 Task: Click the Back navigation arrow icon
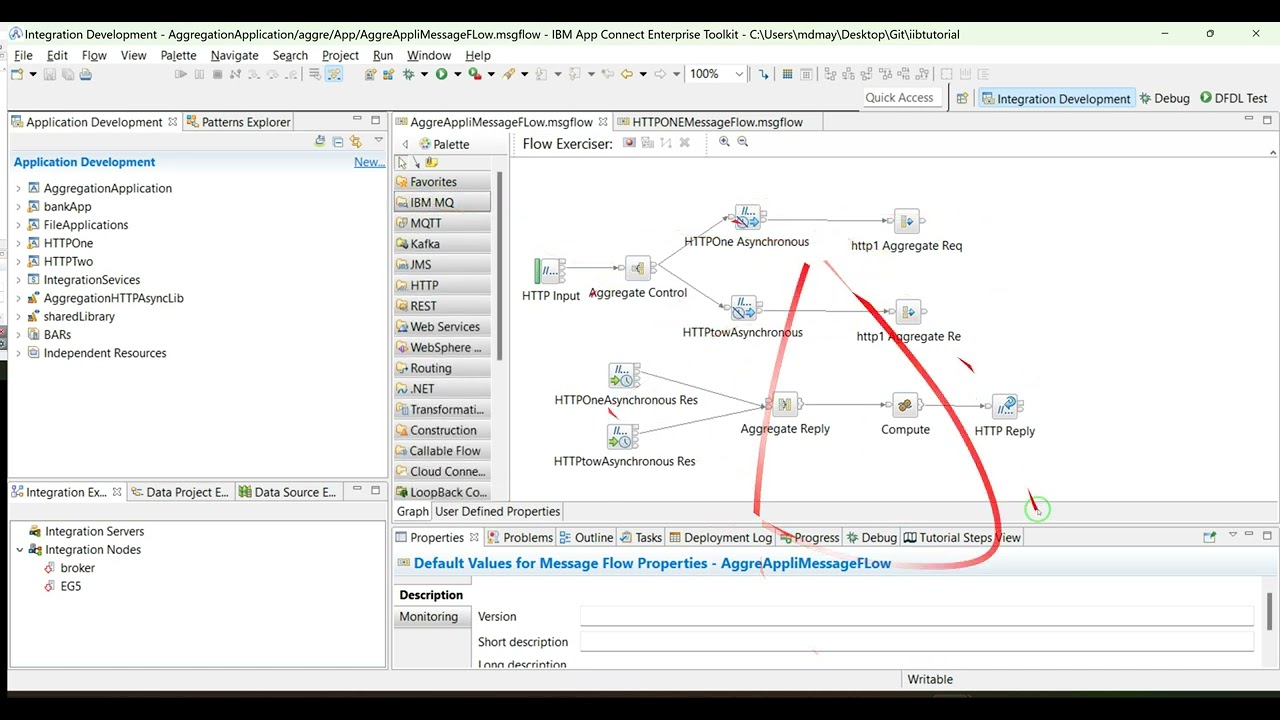pos(627,74)
